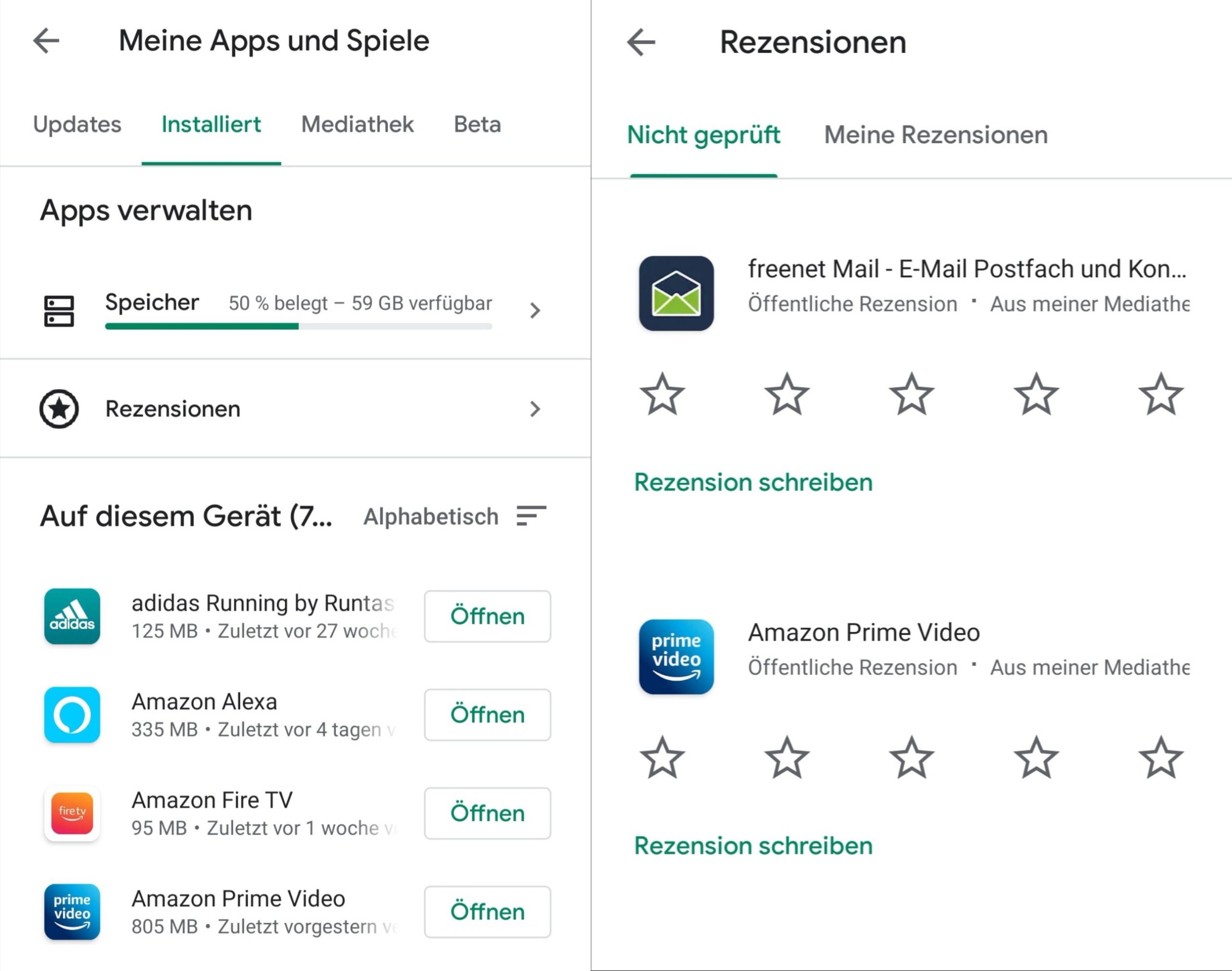Tap the Speicher storage icon
The height and width of the screenshot is (971, 1232).
tap(59, 311)
